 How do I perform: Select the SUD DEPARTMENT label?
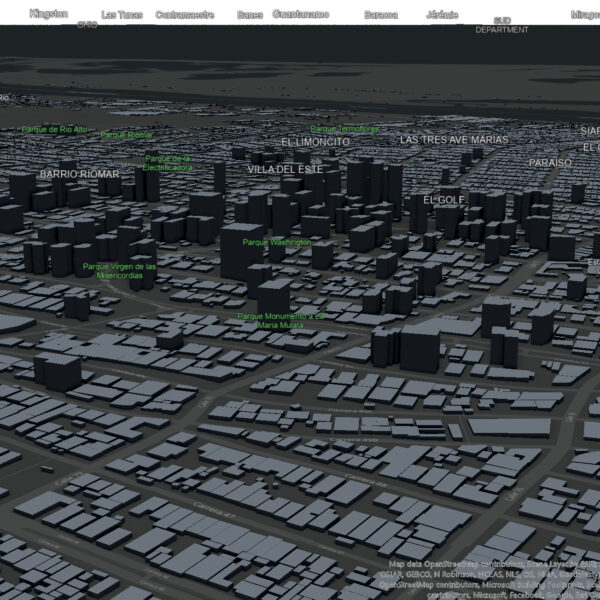click(502, 25)
